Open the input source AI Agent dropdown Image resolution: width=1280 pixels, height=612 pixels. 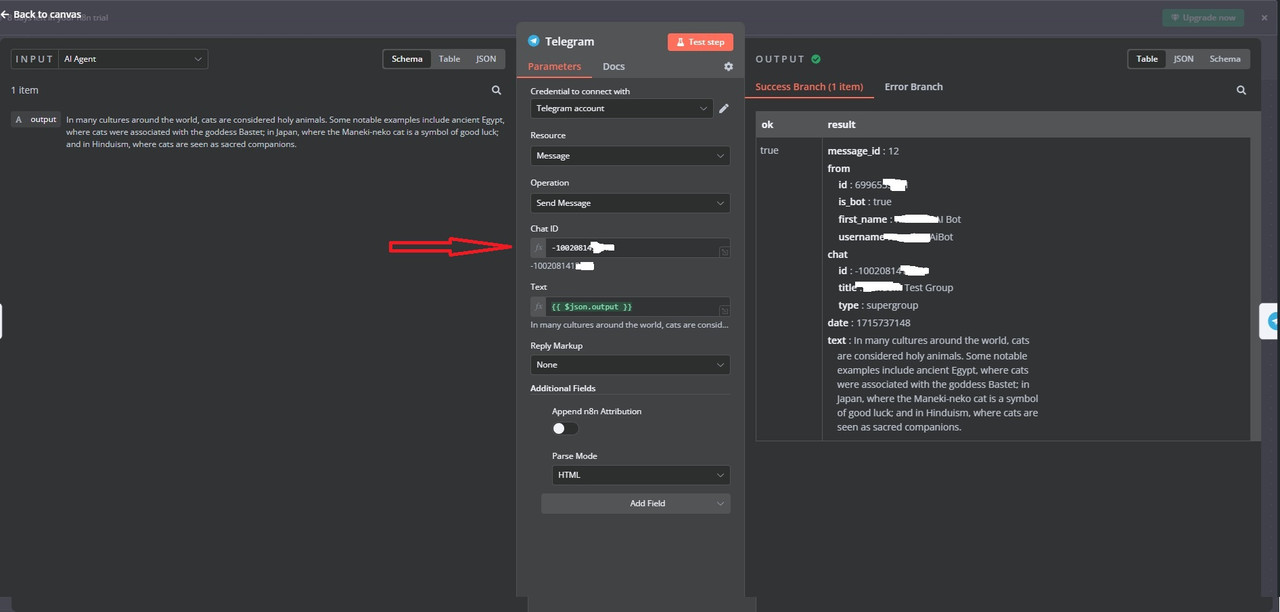133,59
